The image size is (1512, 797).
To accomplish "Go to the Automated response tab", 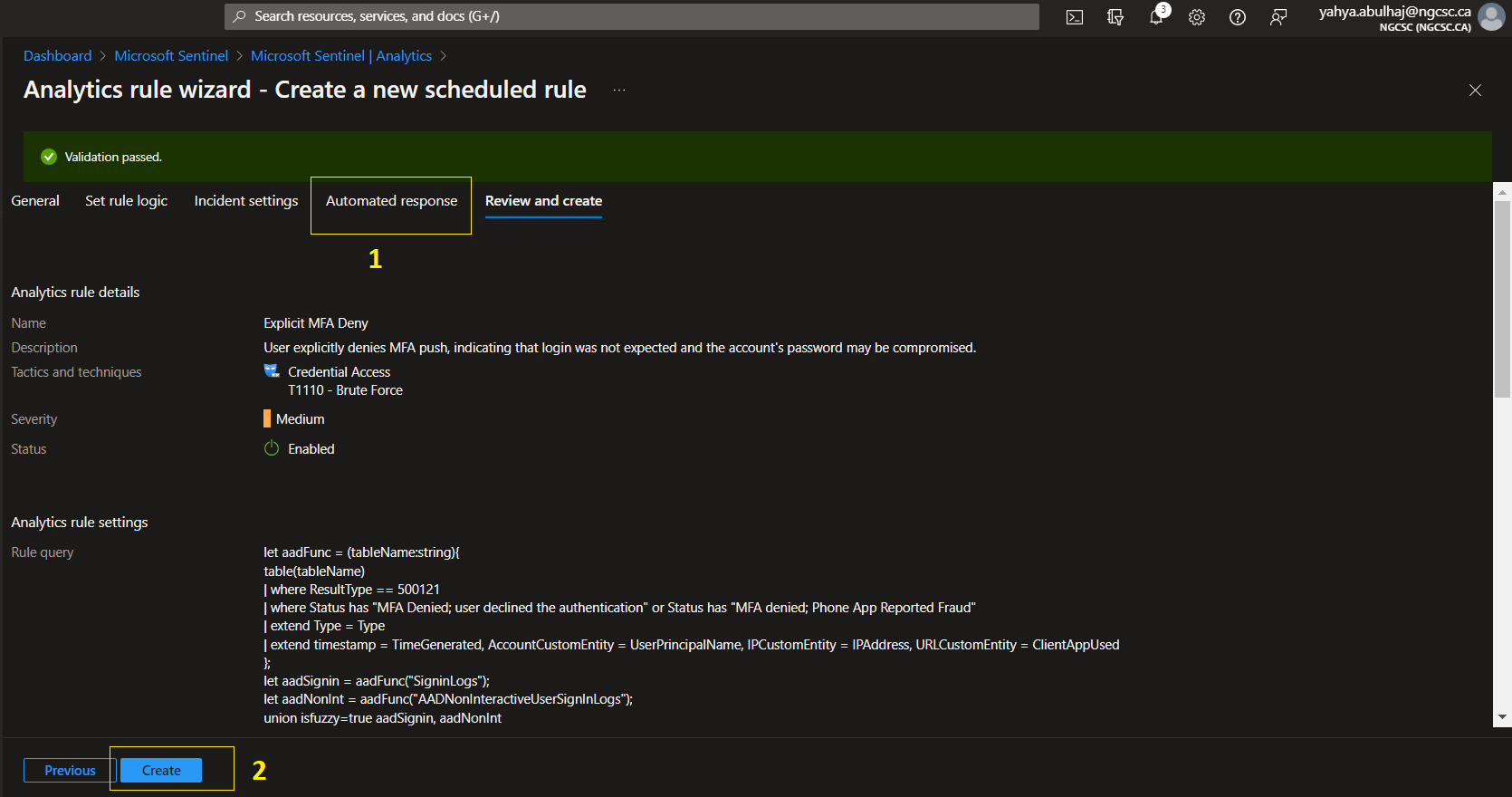I will pyautogui.click(x=392, y=201).
